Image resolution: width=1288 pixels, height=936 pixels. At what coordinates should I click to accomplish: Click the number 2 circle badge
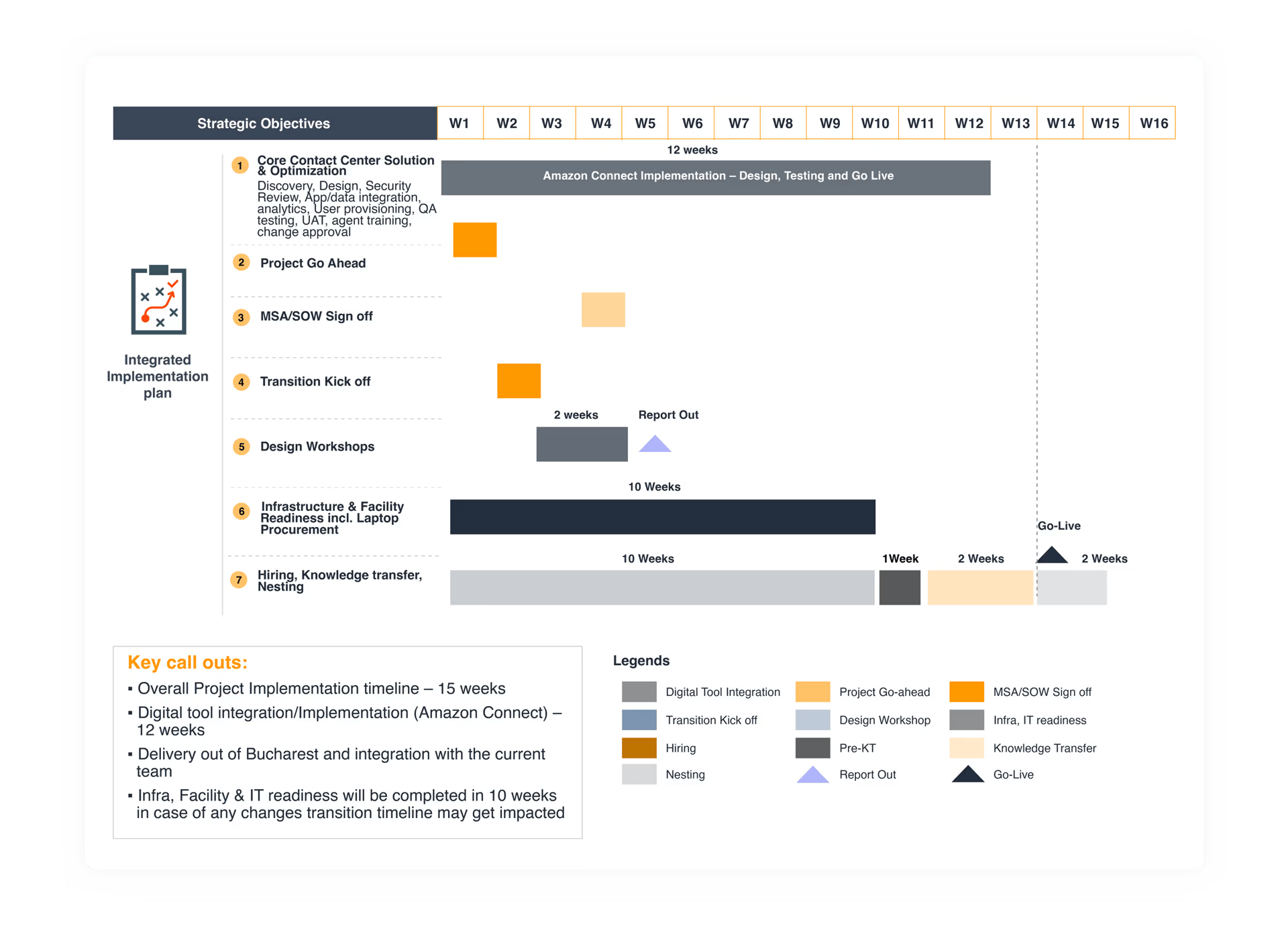point(241,262)
